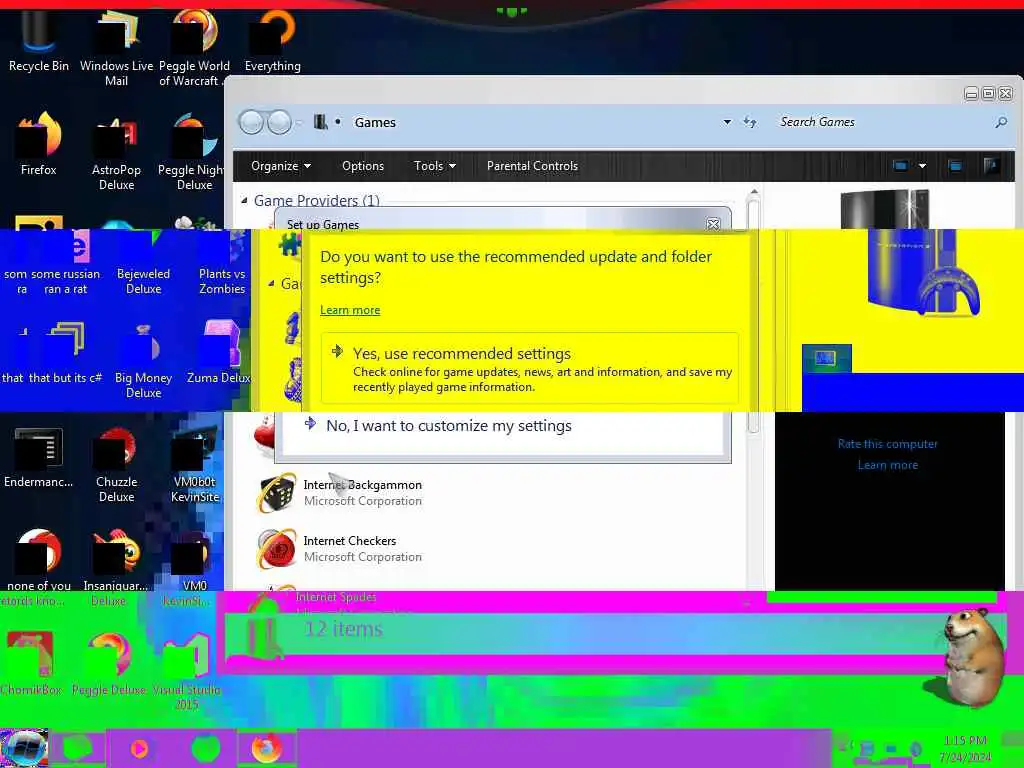Screen dimensions: 1024x768
Task: Click Rate this computer link
Action: tap(888, 444)
